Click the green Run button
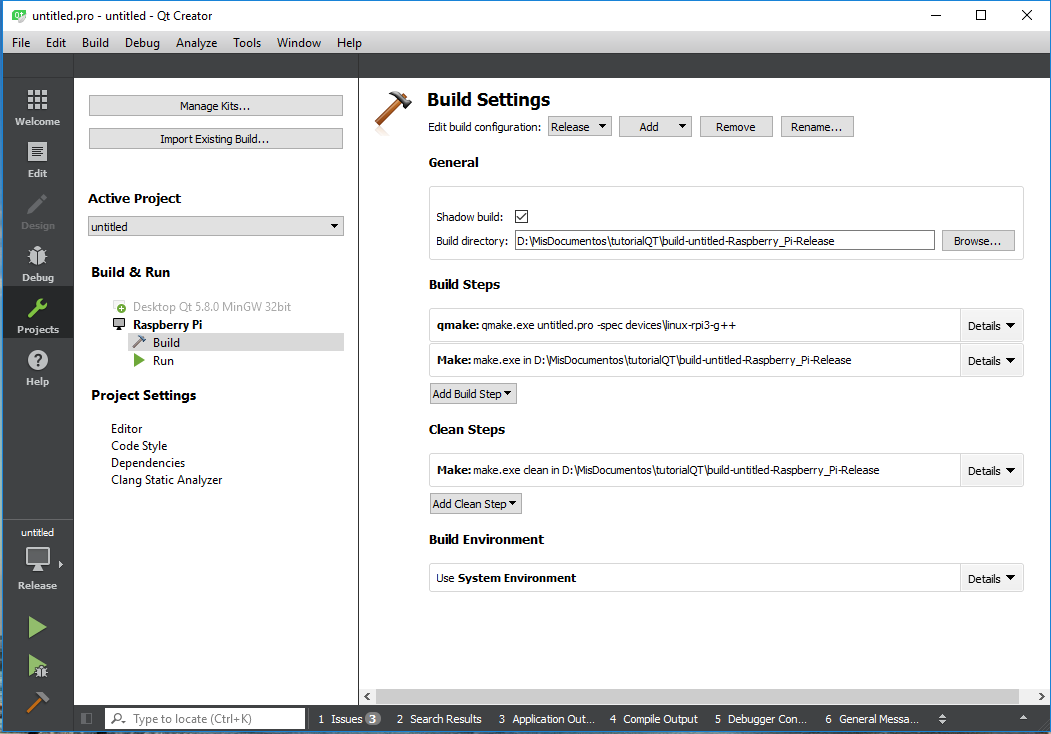Viewport: 1051px width, 734px height. click(x=38, y=627)
